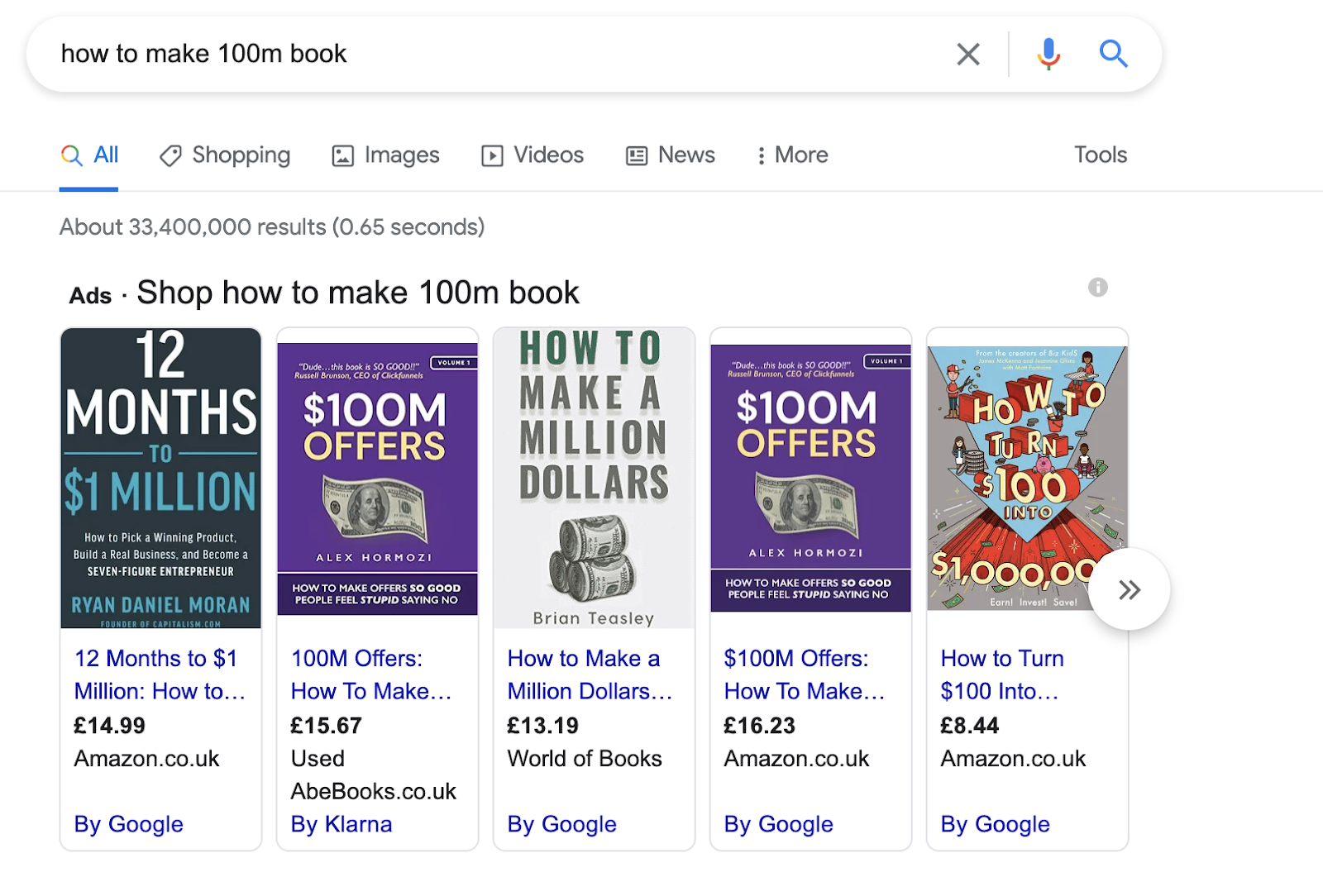Image resolution: width=1323 pixels, height=896 pixels.
Task: Click in the search input field
Action: tap(496, 55)
